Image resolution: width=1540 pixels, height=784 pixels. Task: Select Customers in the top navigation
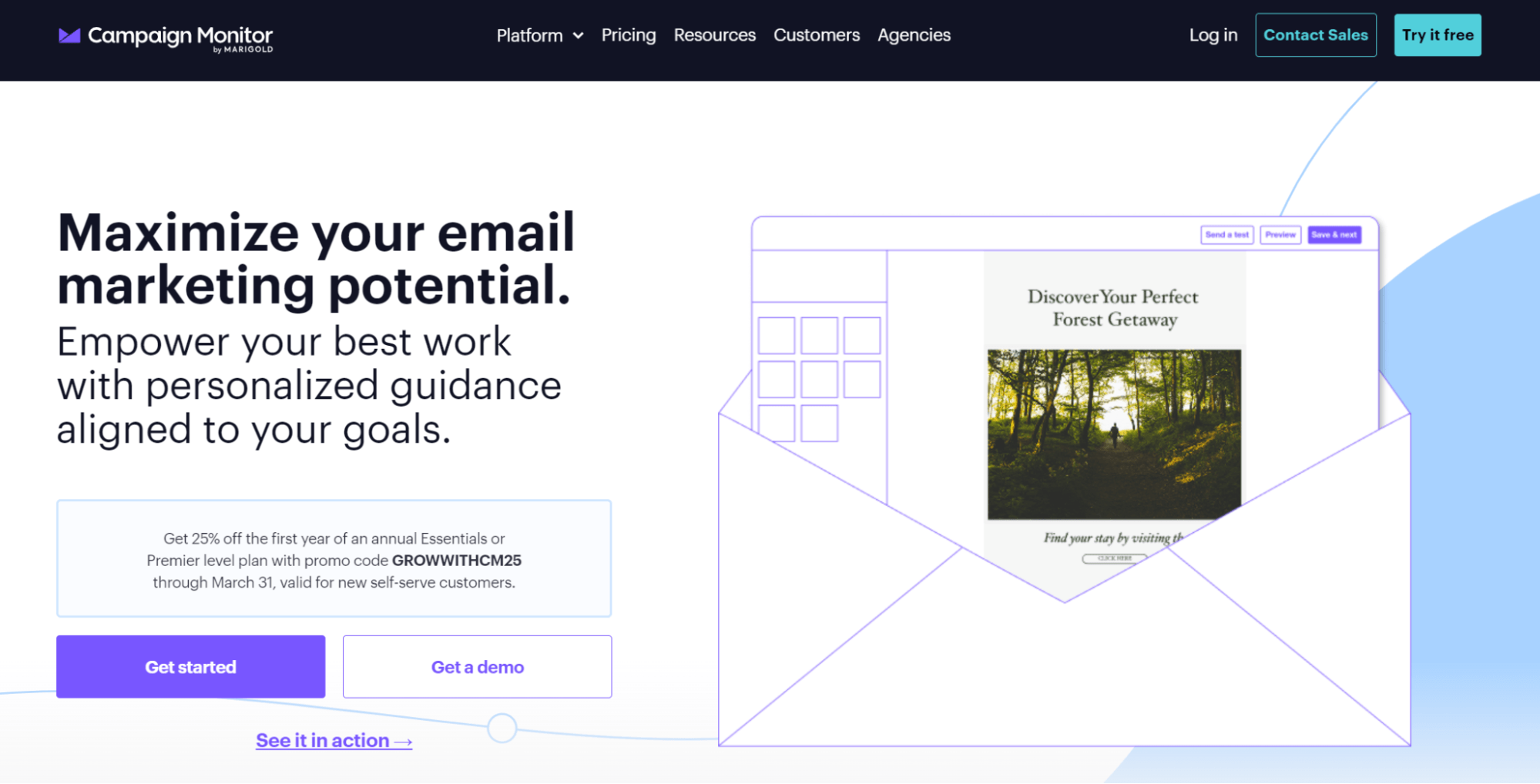coord(817,35)
